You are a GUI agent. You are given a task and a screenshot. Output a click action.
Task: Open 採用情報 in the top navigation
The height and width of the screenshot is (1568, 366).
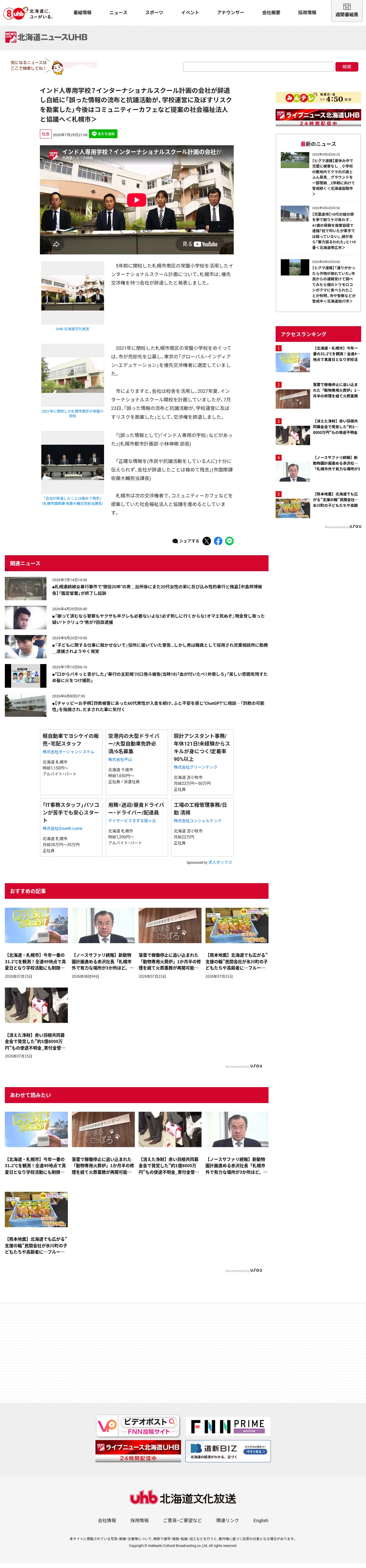coord(307,12)
